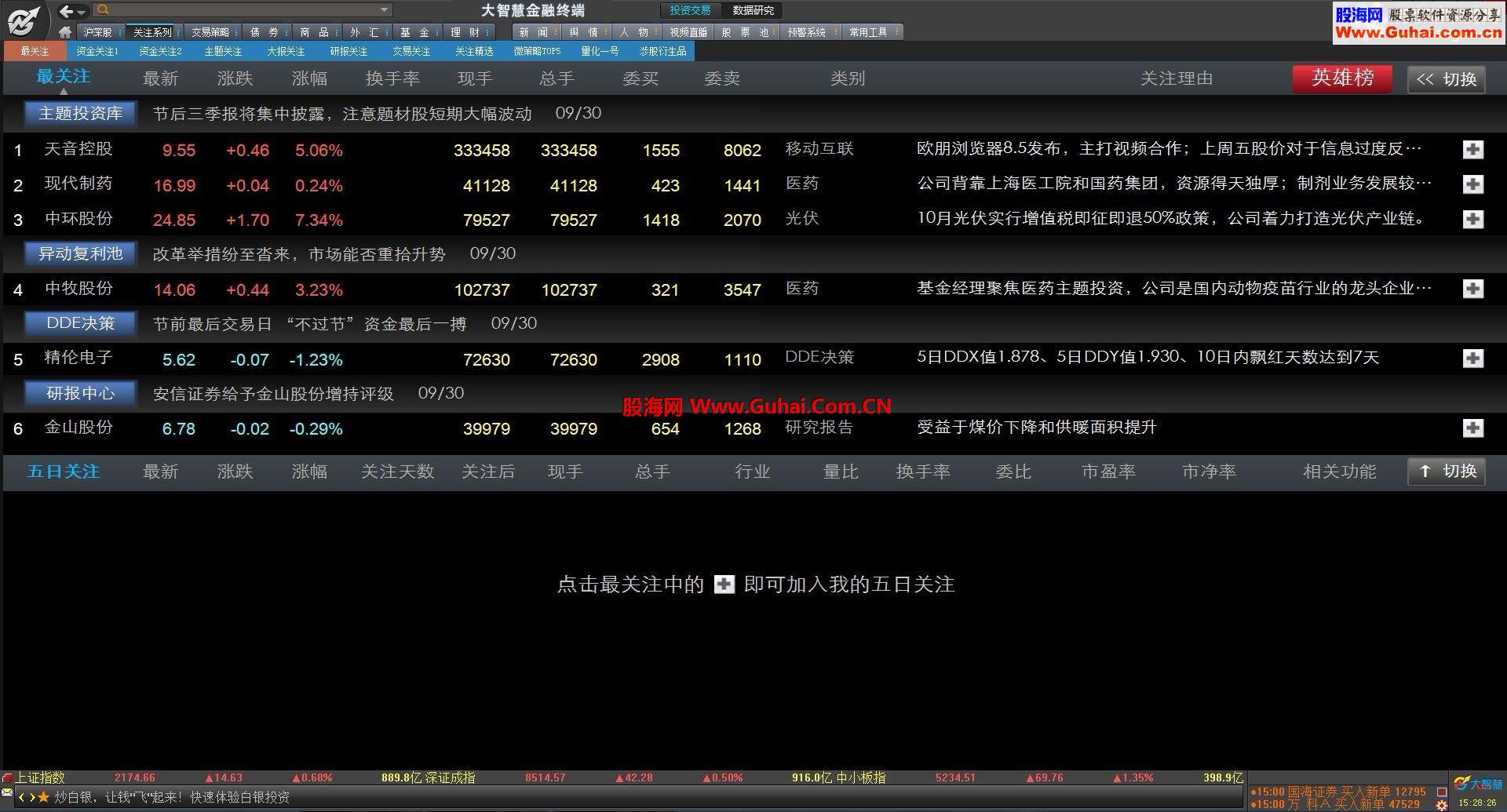Open the 主题投资库 section button

click(x=80, y=114)
